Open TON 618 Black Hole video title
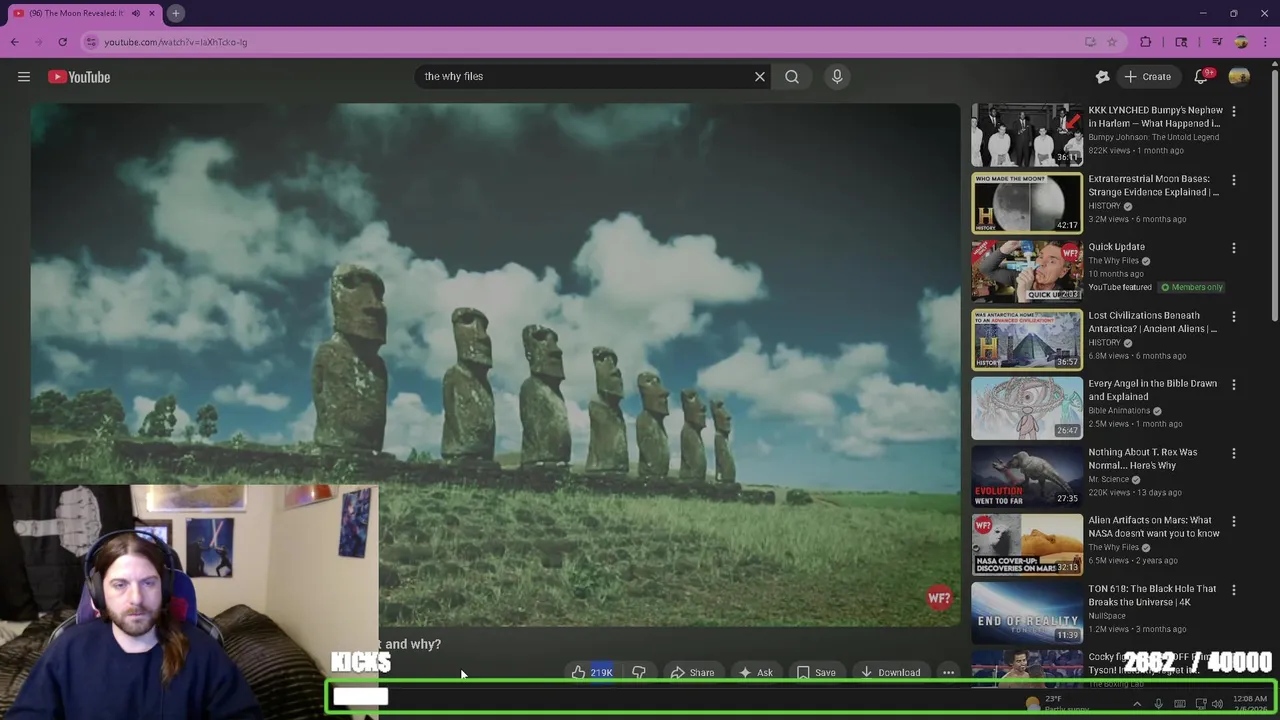Image resolution: width=1280 pixels, height=720 pixels. pyautogui.click(x=1152, y=595)
